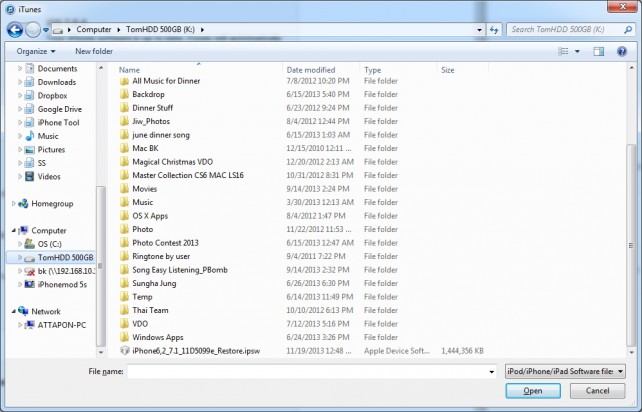Select the Thai Team folder
This screenshot has width=642, height=412.
coord(150,310)
